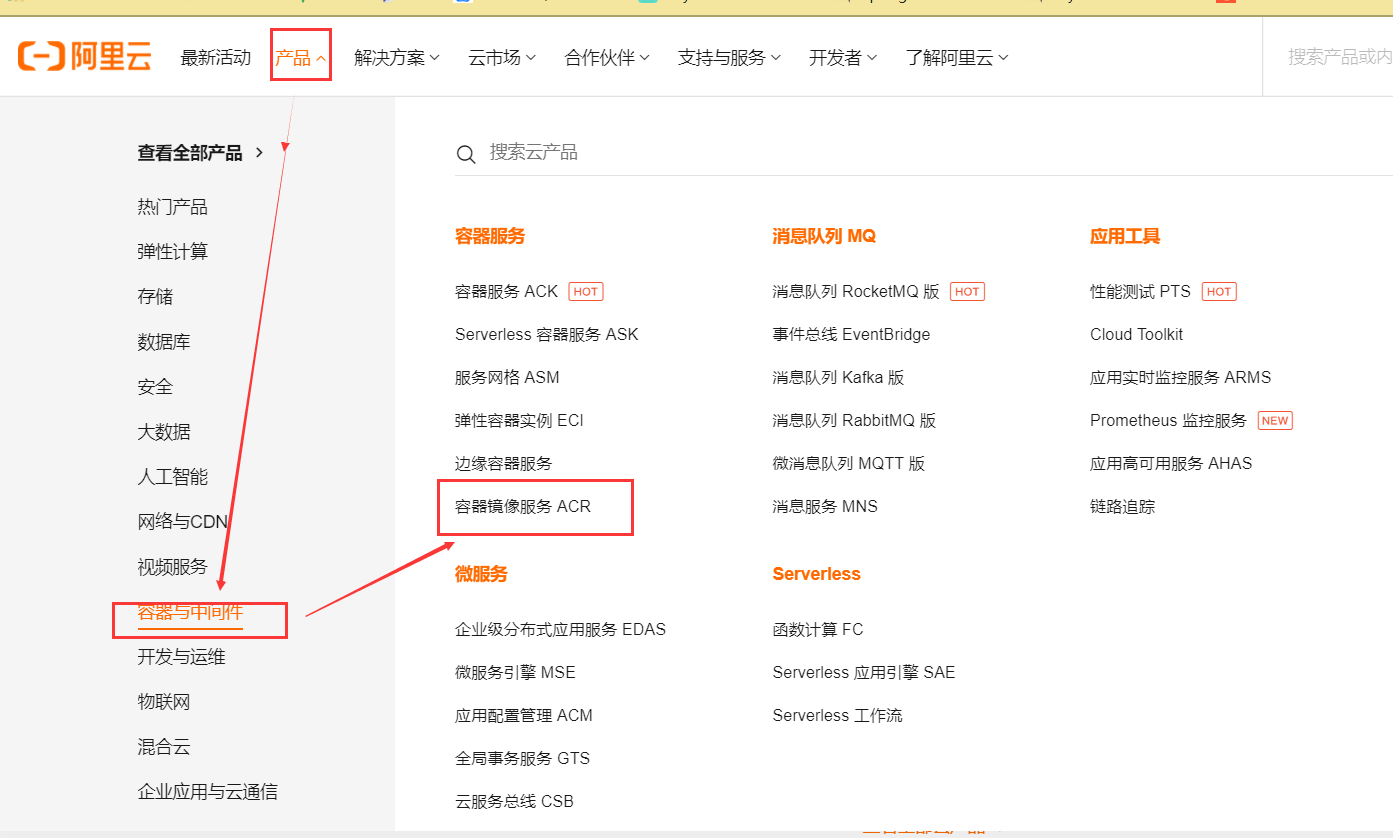1393x838 pixels.
Task: Select the 容器与中间件 category
Action: 190,612
